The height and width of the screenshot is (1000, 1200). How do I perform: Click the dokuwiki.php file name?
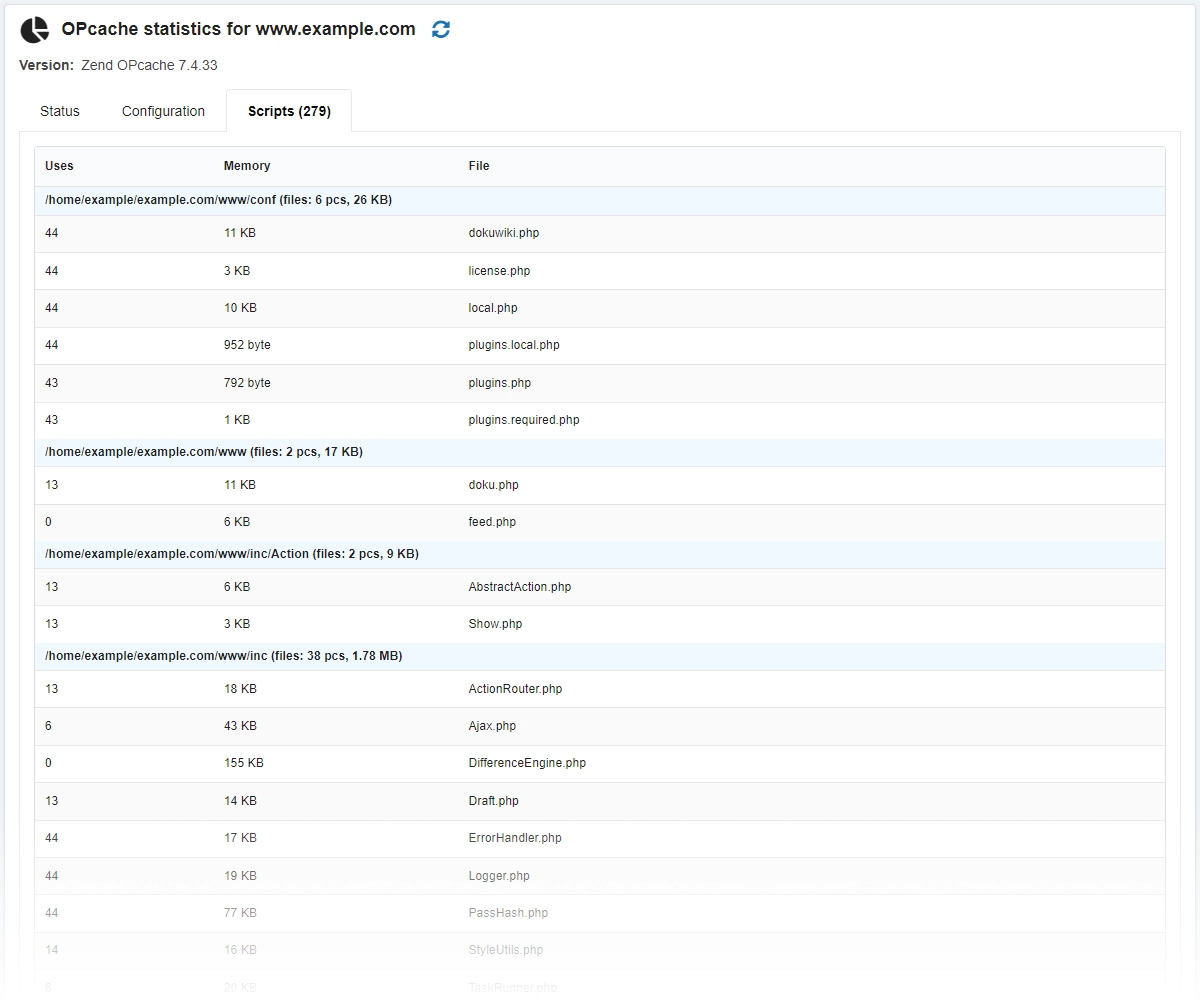(504, 233)
